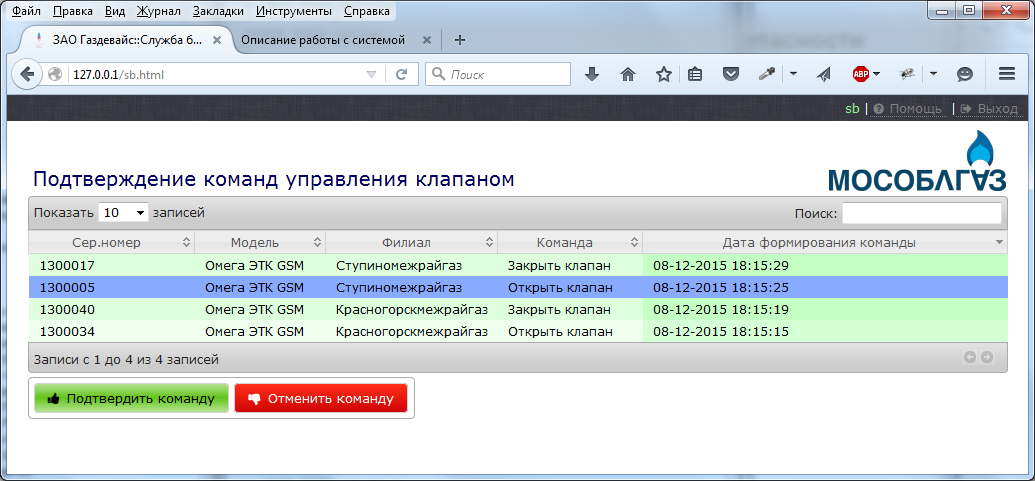The image size is (1035, 481).
Task: Open a new tab with plus
Action: 460,40
